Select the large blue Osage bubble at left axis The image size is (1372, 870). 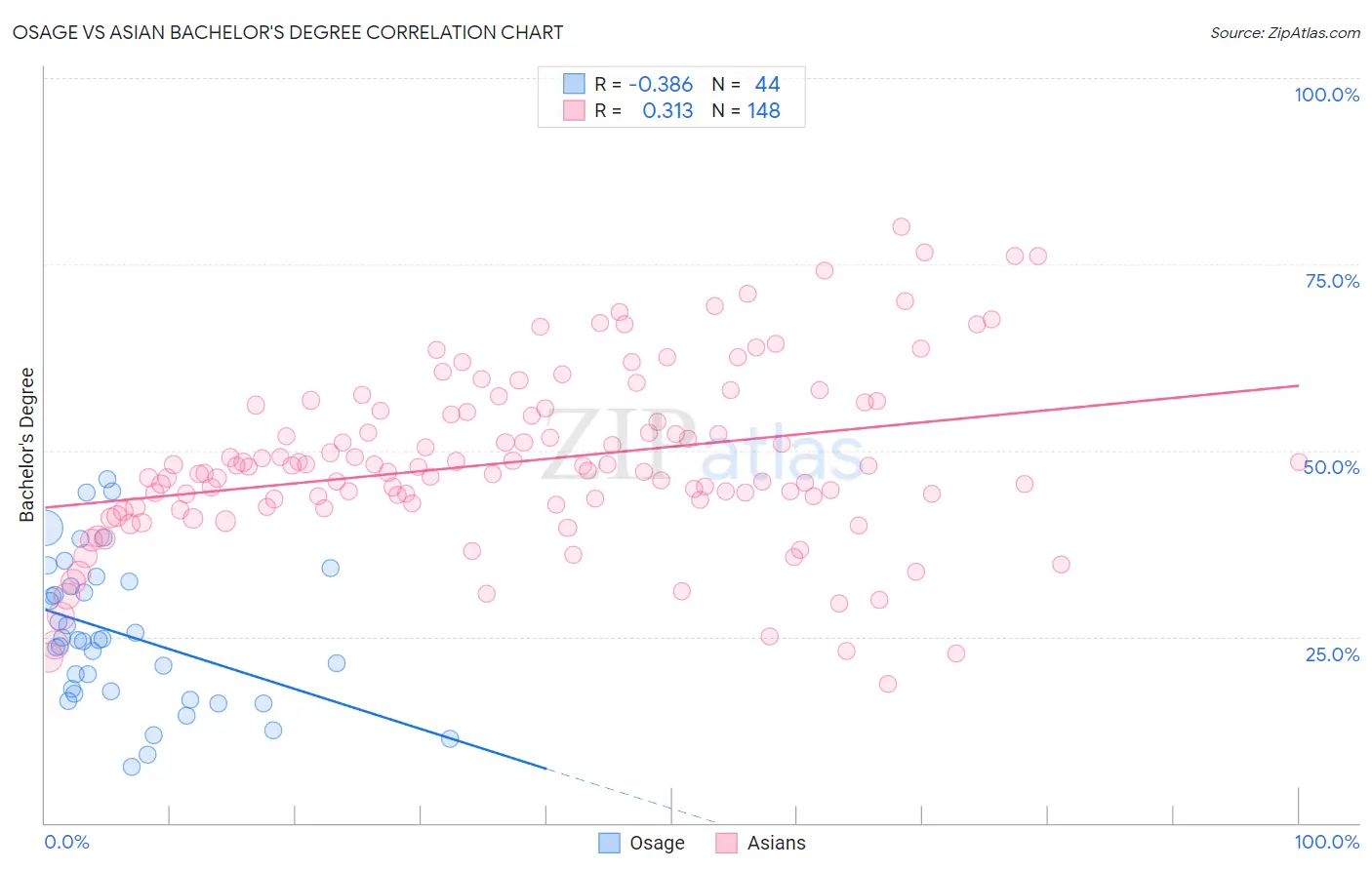44,529
